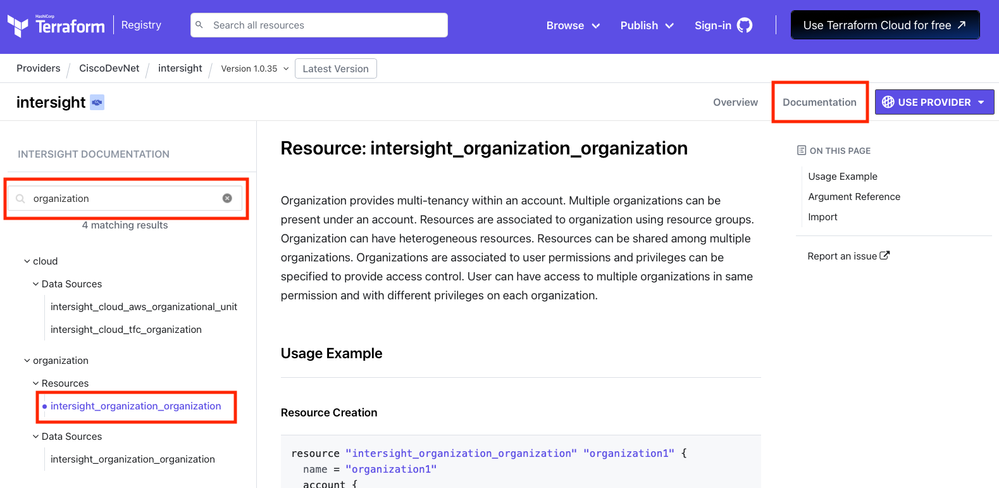Screen dimensions: 999x488
Task: Click the Usage Example heading in the article
Action: (331, 354)
